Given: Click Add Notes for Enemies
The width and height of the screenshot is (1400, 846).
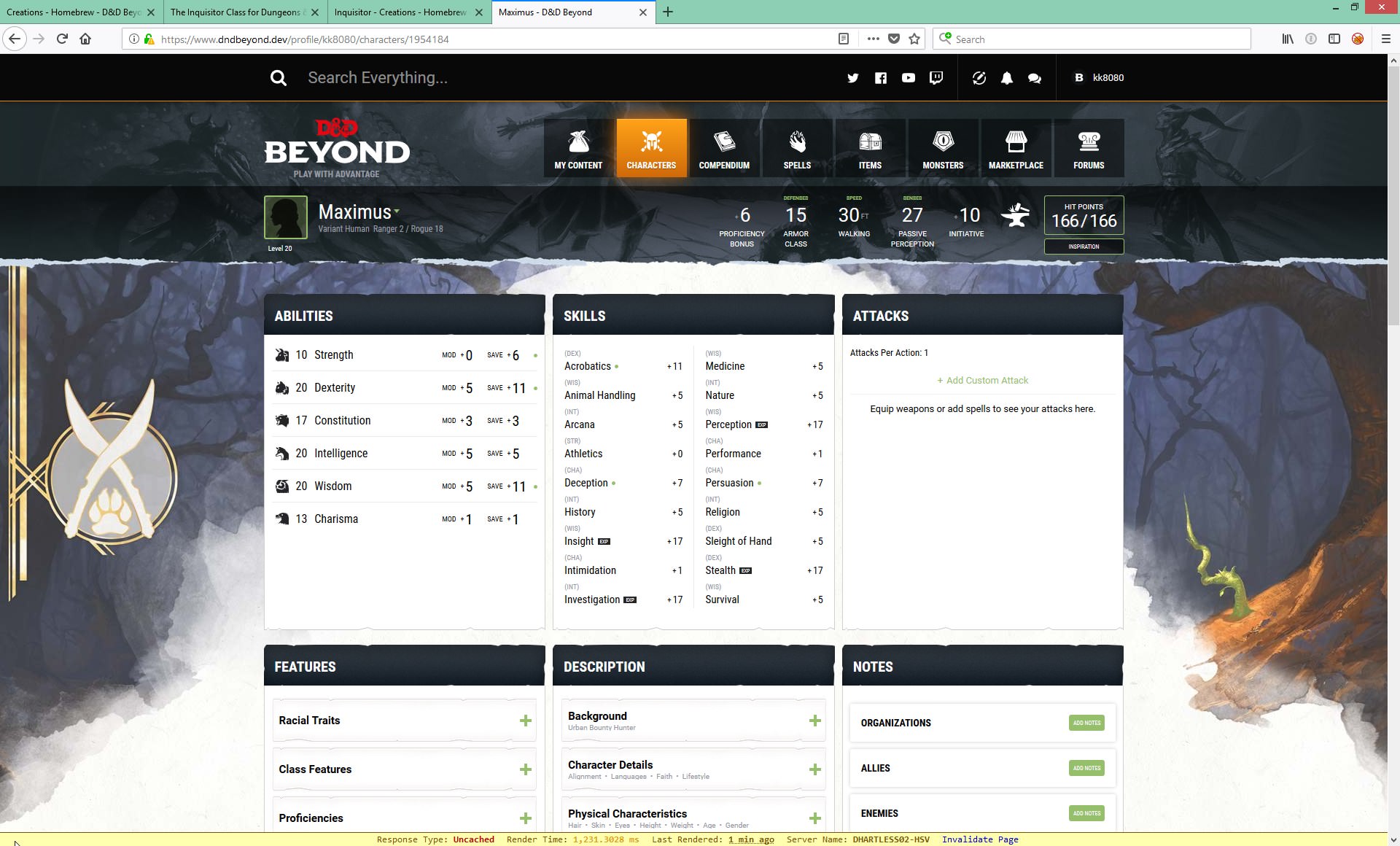Looking at the screenshot, I should [1086, 813].
